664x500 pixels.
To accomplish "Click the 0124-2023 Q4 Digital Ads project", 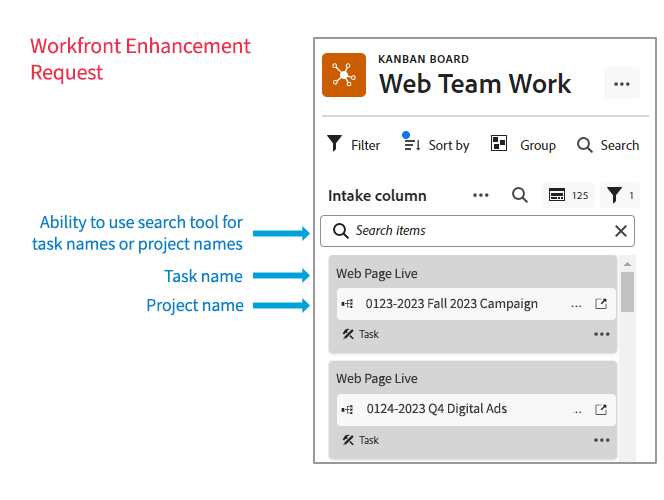I will (x=436, y=409).
